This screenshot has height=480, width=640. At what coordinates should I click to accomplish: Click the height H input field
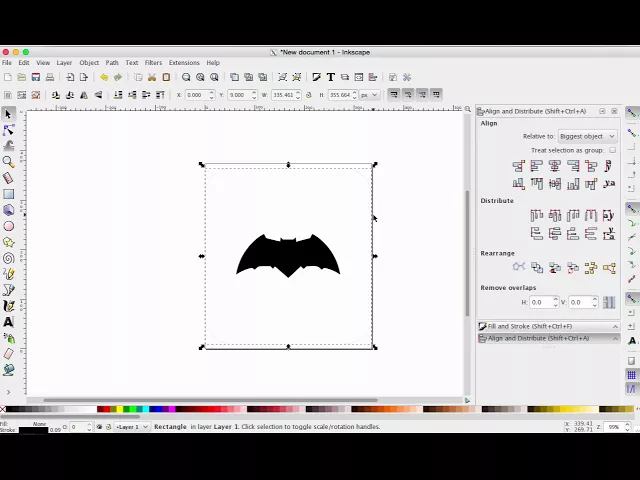coord(340,95)
